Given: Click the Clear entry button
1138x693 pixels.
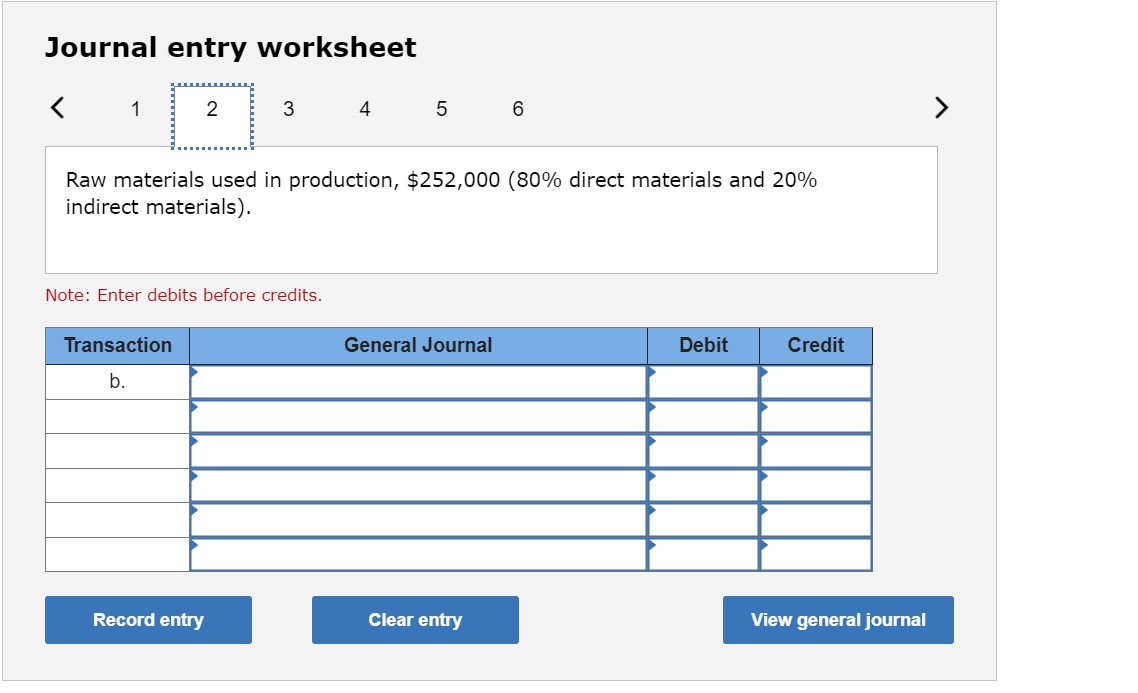Looking at the screenshot, I should click(x=416, y=619).
